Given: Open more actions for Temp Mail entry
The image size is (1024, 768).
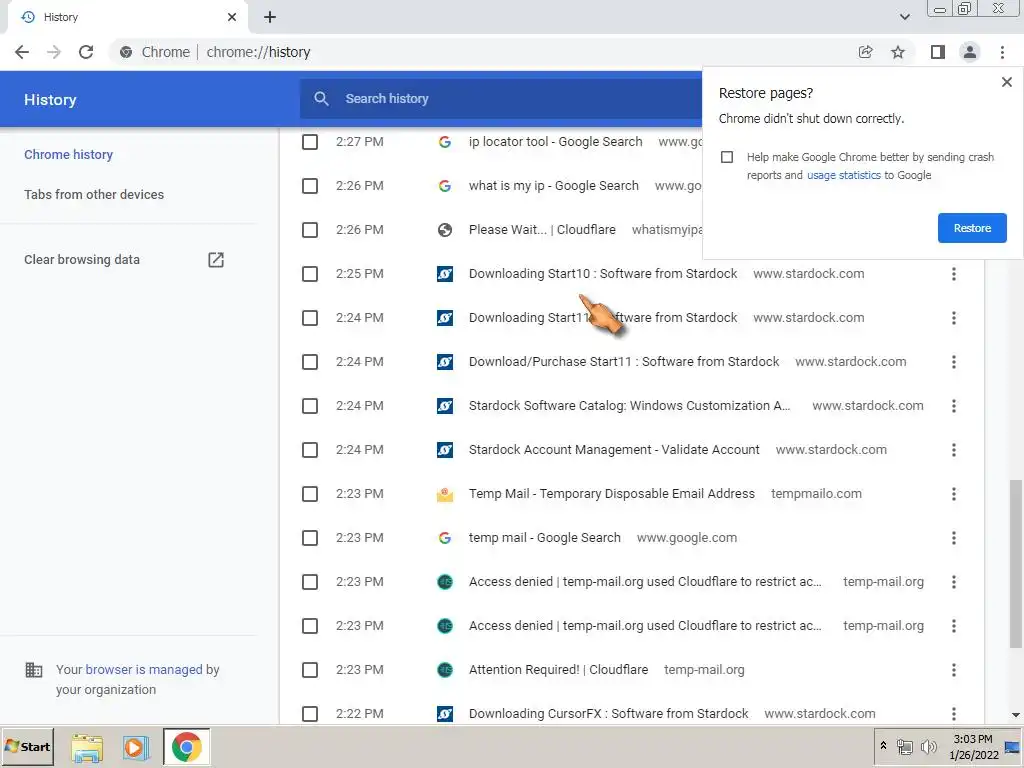Looking at the screenshot, I should (x=953, y=494).
